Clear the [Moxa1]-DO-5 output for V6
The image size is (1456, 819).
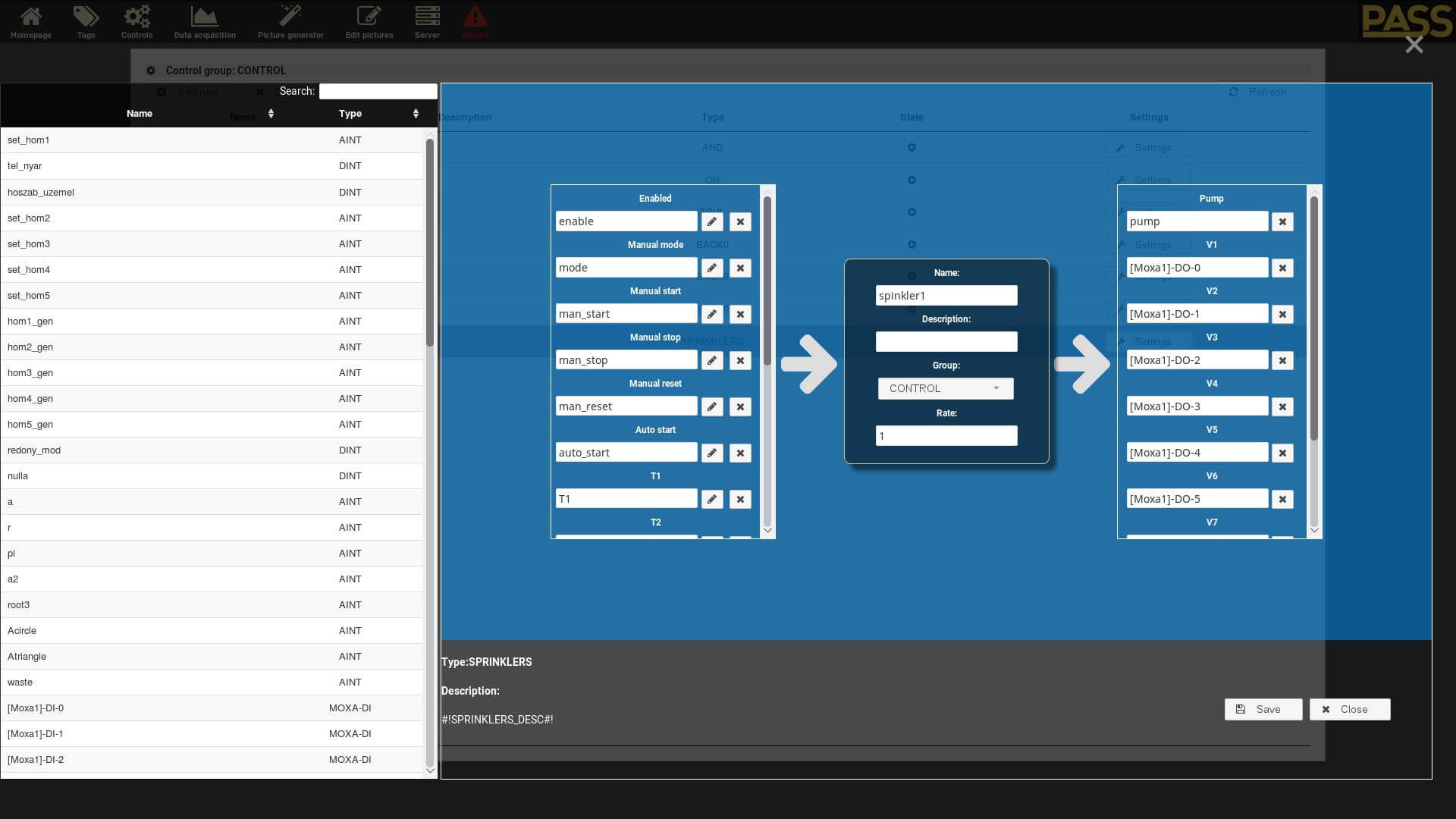[x=1282, y=499]
